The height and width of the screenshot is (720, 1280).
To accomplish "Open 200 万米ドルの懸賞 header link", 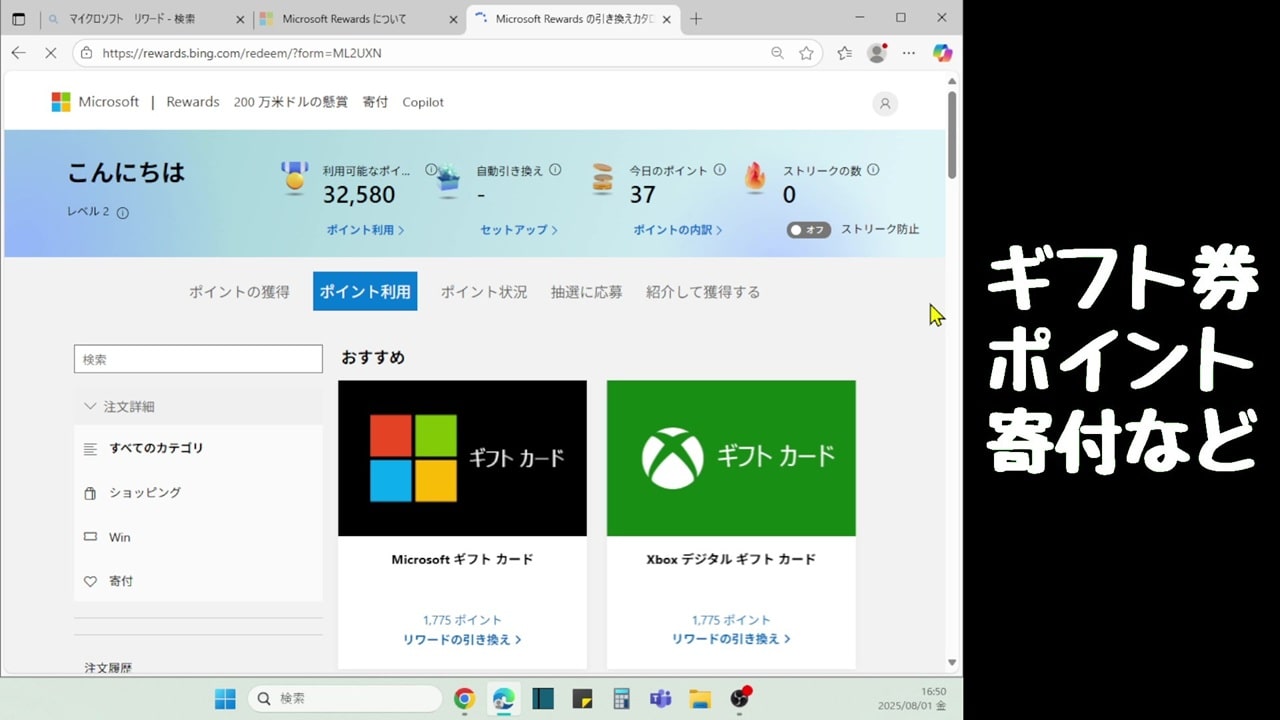I will [291, 102].
